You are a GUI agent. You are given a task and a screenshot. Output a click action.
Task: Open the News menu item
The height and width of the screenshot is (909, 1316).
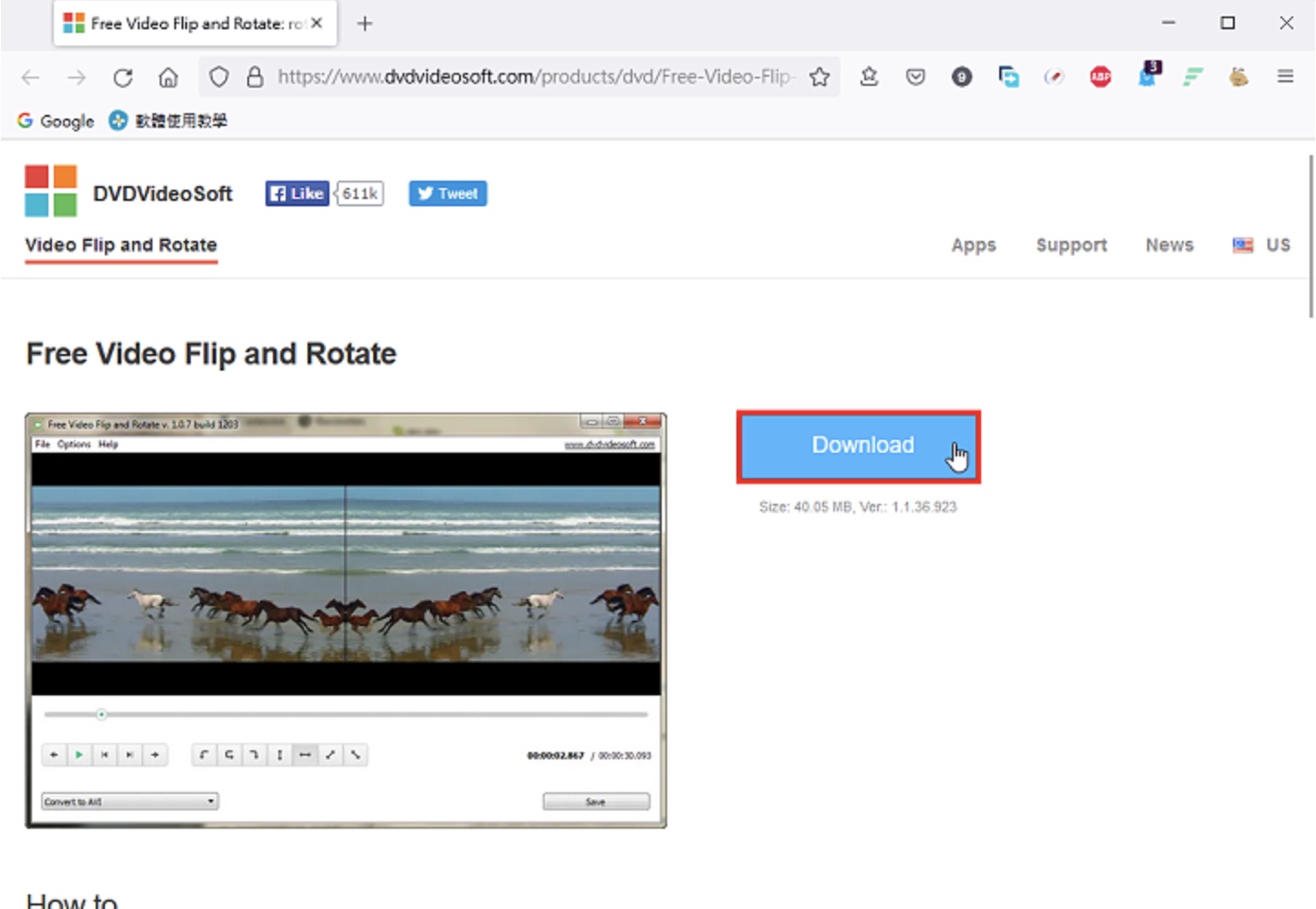click(1170, 246)
